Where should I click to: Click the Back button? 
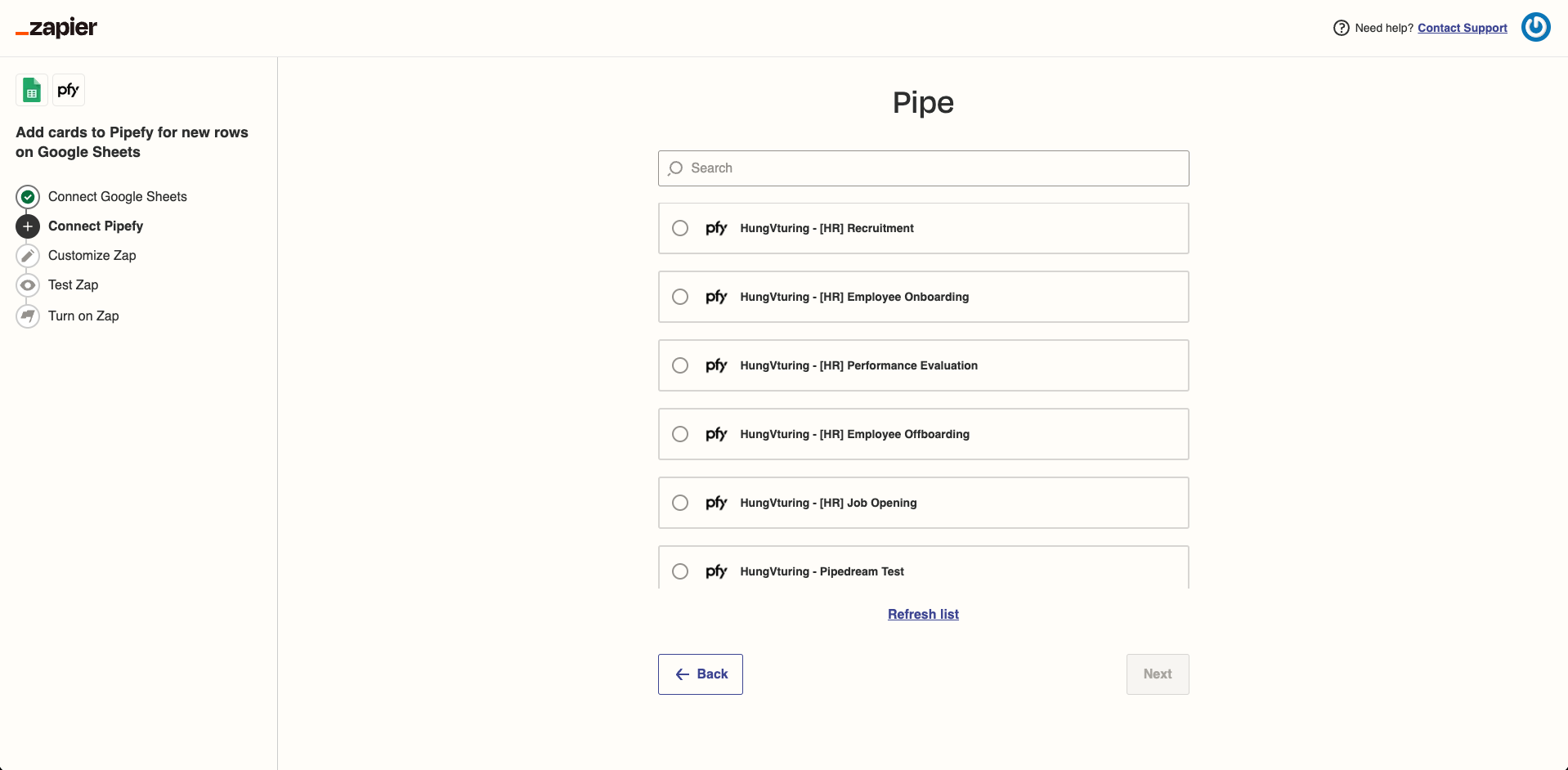700,674
